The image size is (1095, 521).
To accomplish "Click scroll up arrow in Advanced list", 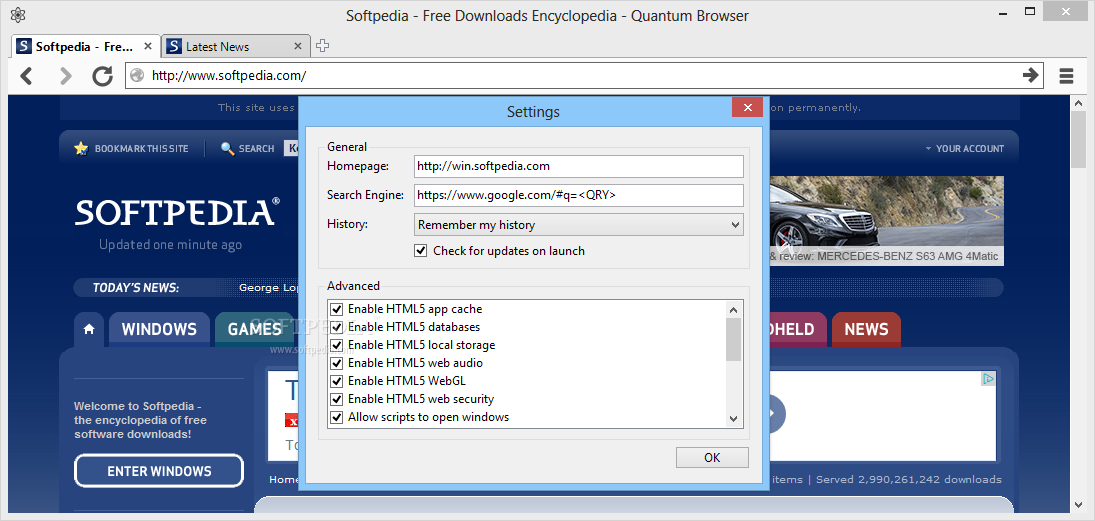I will [733, 309].
